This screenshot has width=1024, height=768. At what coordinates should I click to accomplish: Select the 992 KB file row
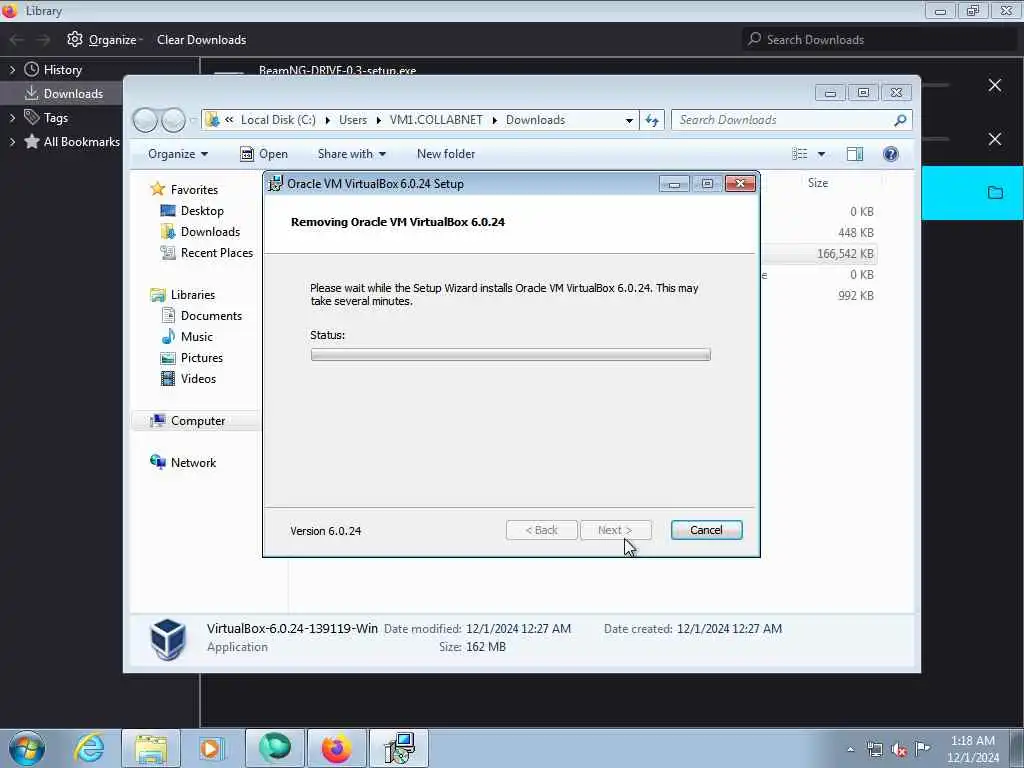820,295
